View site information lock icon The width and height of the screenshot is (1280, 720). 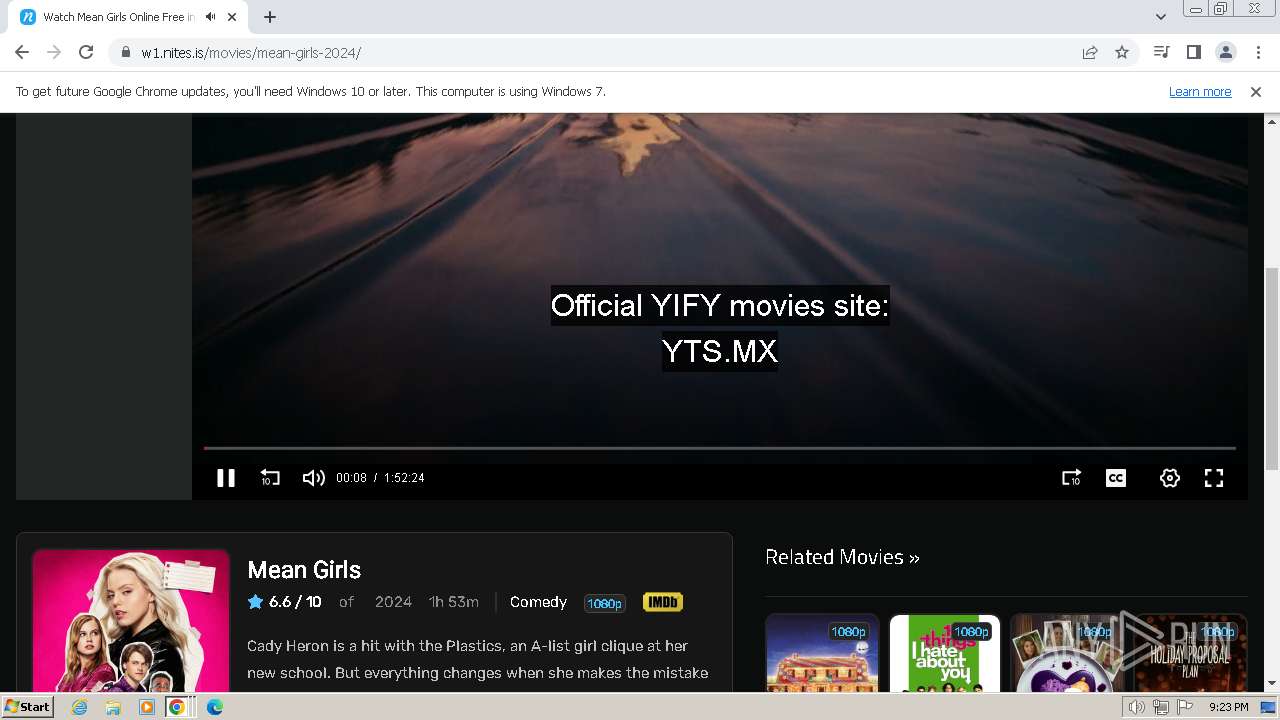point(126,52)
